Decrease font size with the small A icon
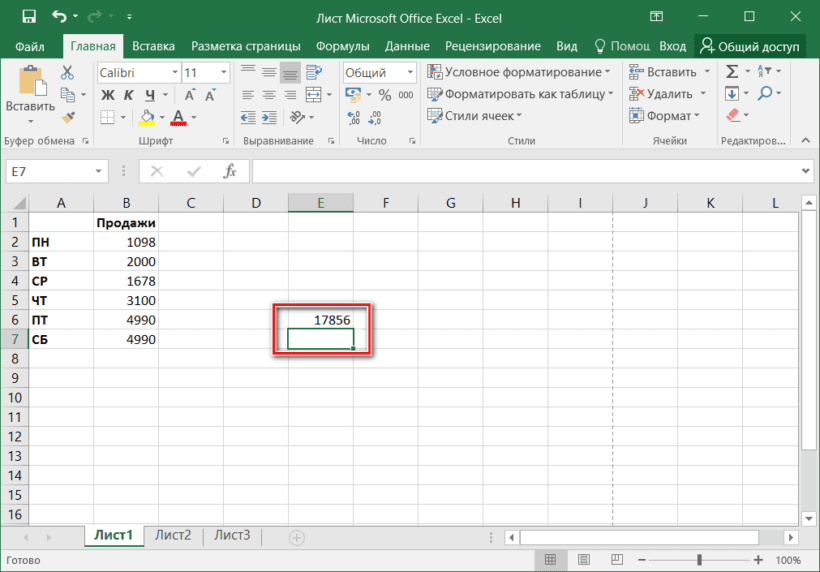This screenshot has height=572, width=820. [210, 95]
